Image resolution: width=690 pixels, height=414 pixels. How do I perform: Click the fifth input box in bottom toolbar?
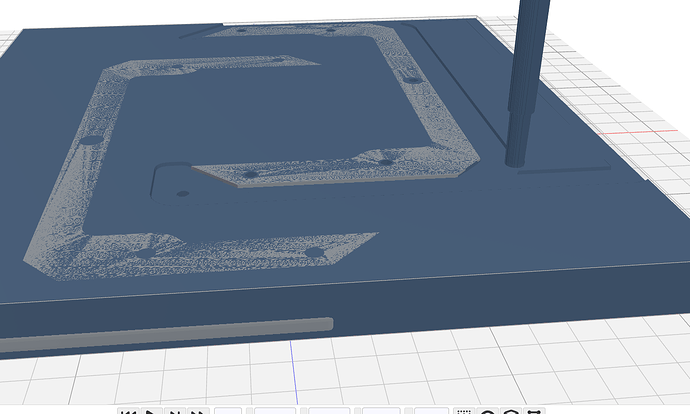429,411
